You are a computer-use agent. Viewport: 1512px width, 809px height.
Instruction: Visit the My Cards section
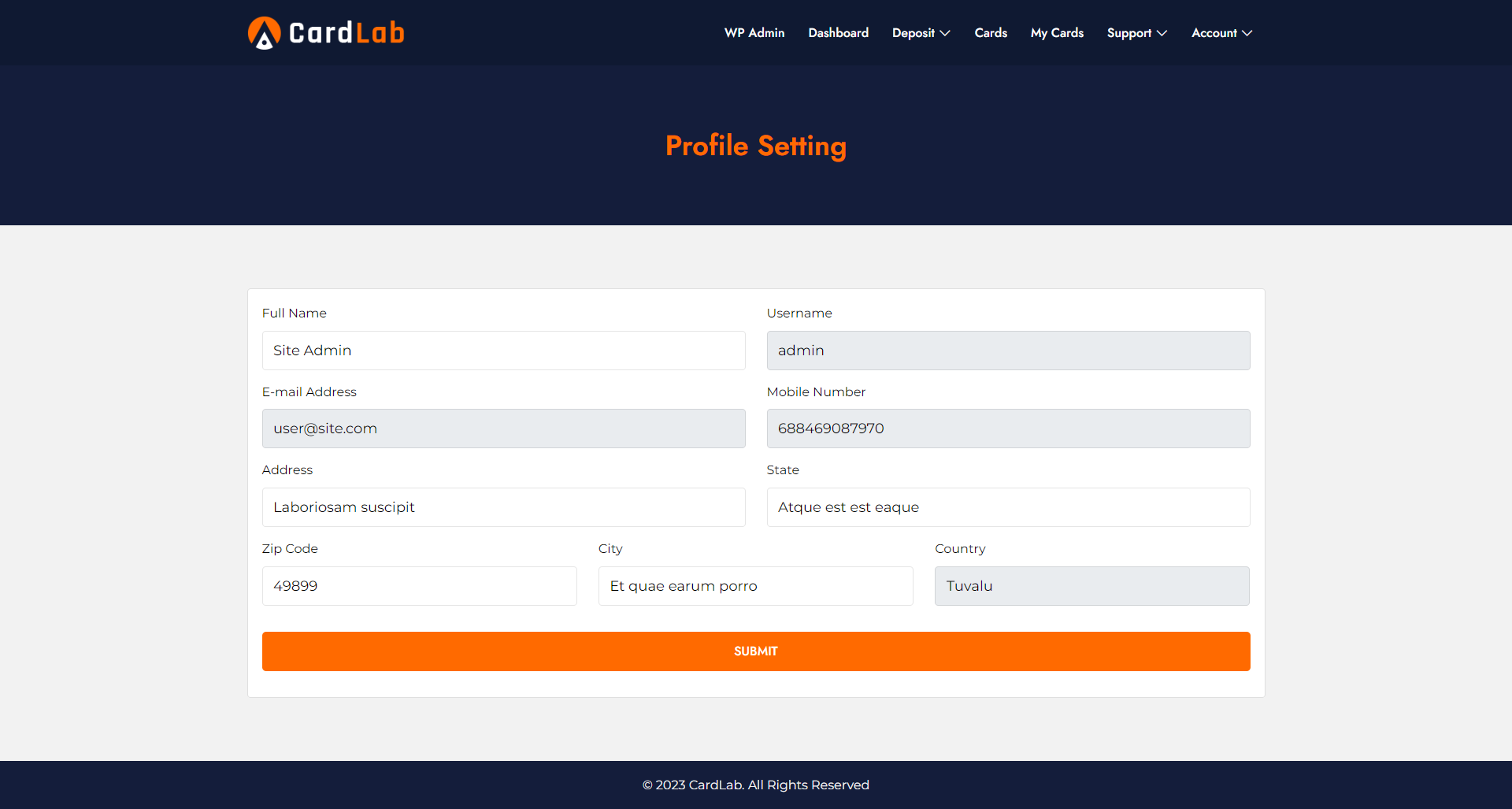1056,32
